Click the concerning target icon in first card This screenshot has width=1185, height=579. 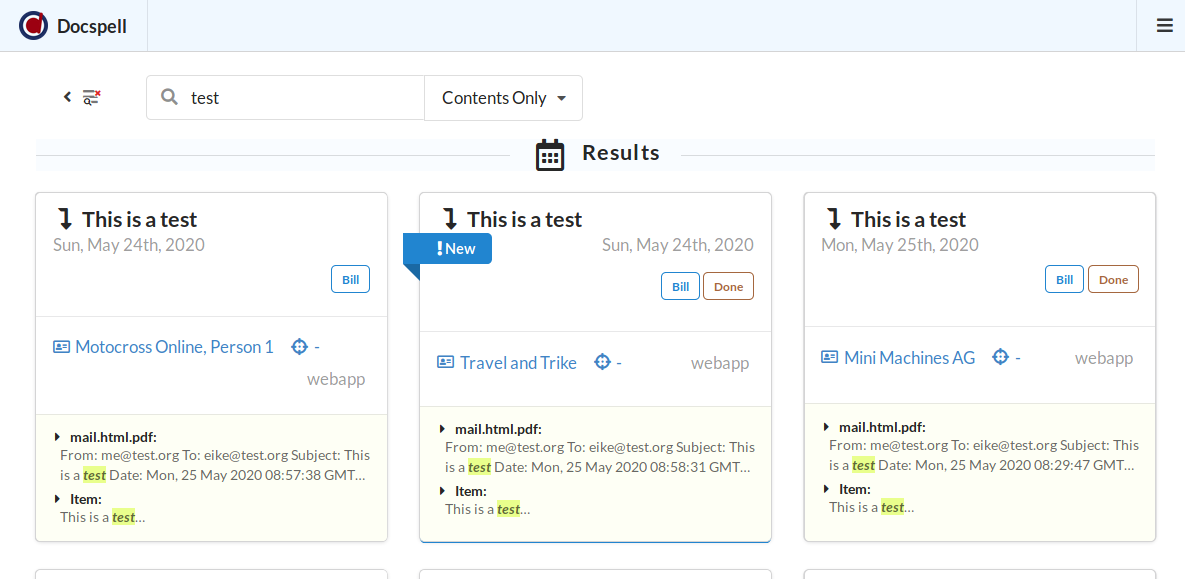(x=298, y=347)
